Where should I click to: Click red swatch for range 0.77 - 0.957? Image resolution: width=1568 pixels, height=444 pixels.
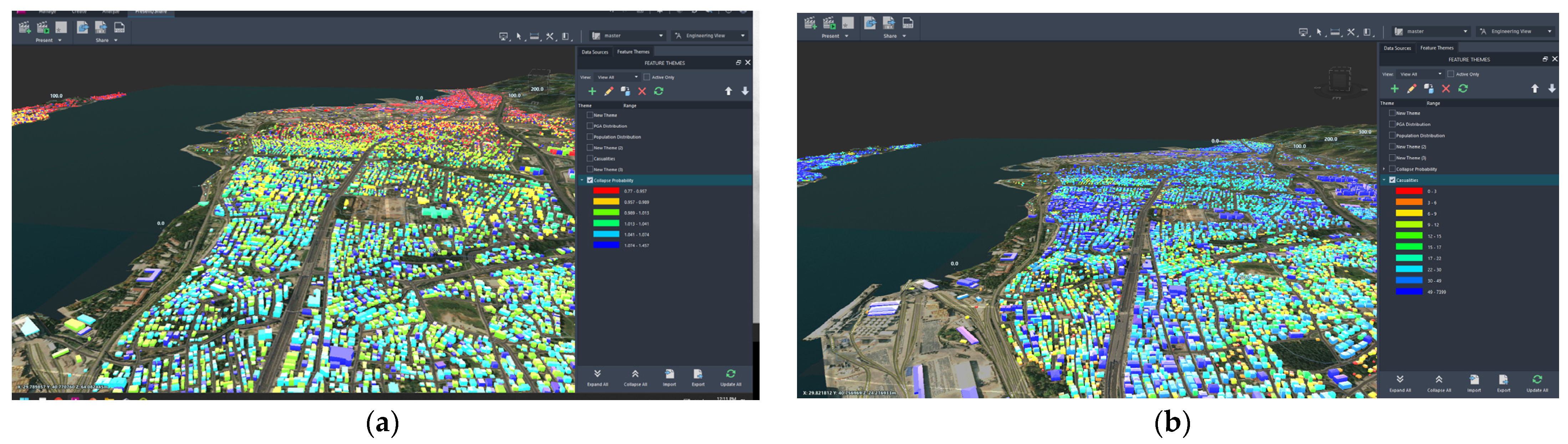pyautogui.click(x=606, y=191)
